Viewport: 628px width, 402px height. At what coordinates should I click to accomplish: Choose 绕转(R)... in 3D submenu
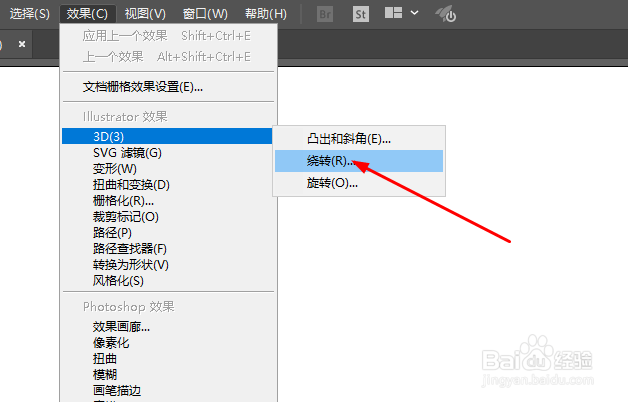tap(359, 161)
